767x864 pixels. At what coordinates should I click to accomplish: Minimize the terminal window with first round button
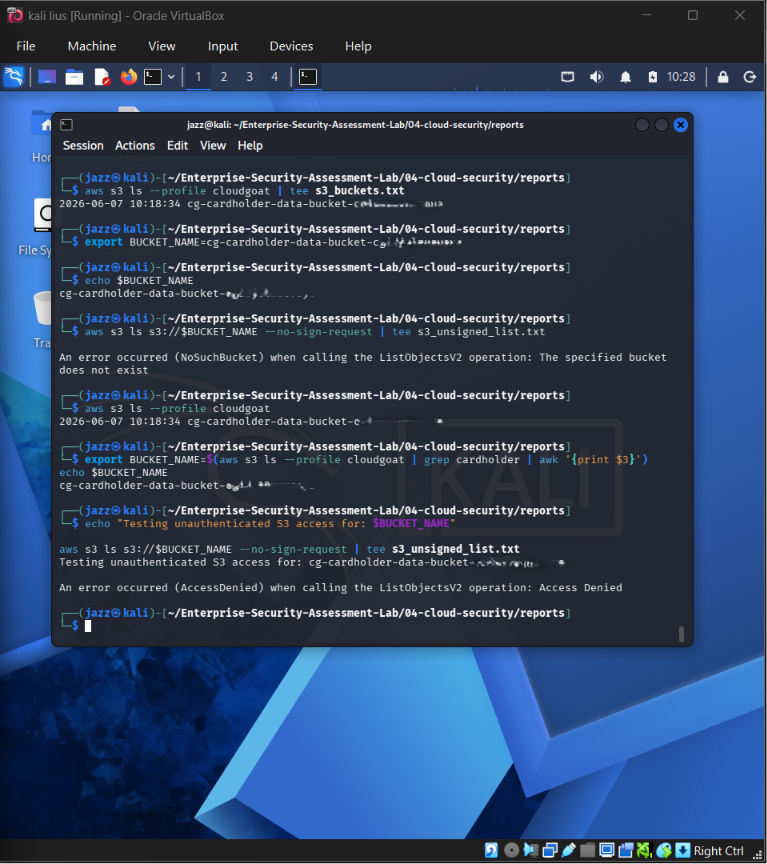[642, 125]
